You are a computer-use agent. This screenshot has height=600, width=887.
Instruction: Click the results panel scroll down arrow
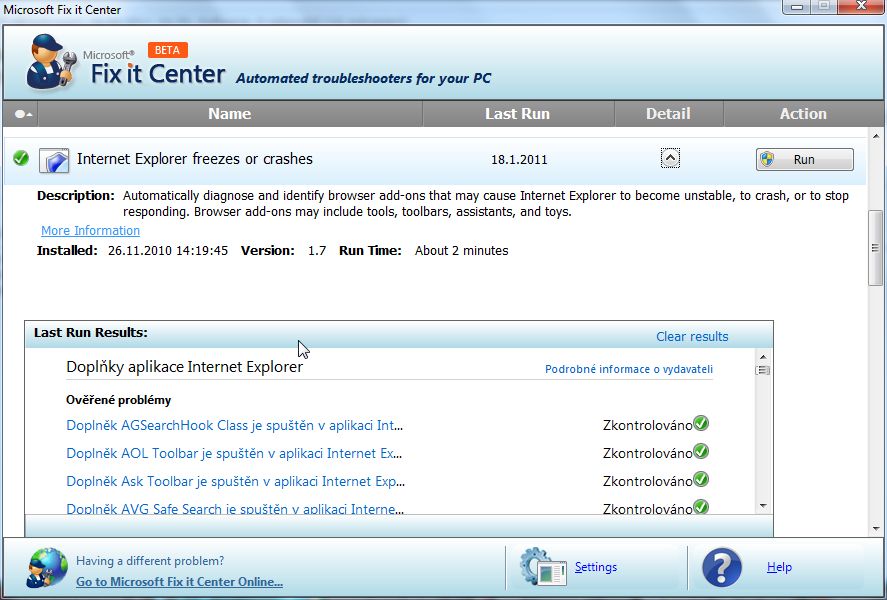click(763, 506)
